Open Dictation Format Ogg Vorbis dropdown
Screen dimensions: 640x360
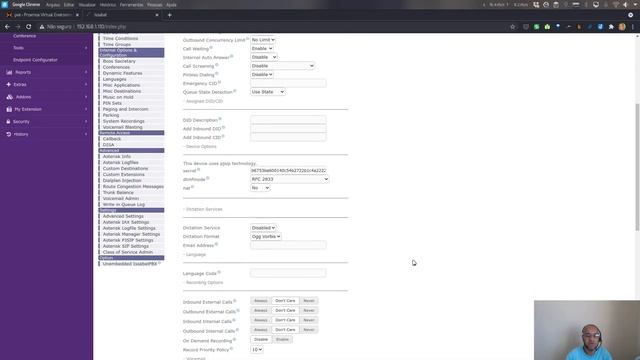(x=266, y=236)
